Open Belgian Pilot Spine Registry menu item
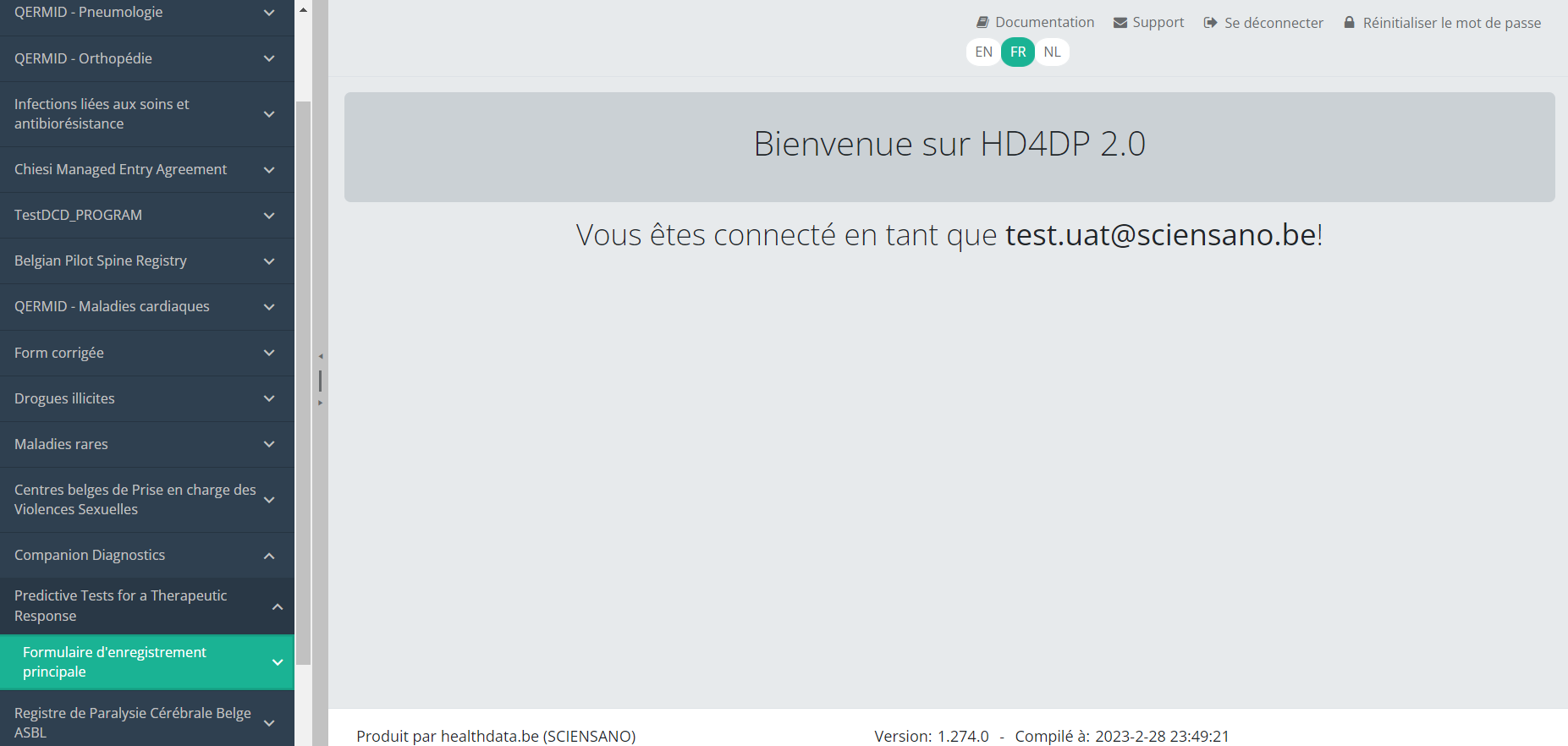 click(x=101, y=261)
